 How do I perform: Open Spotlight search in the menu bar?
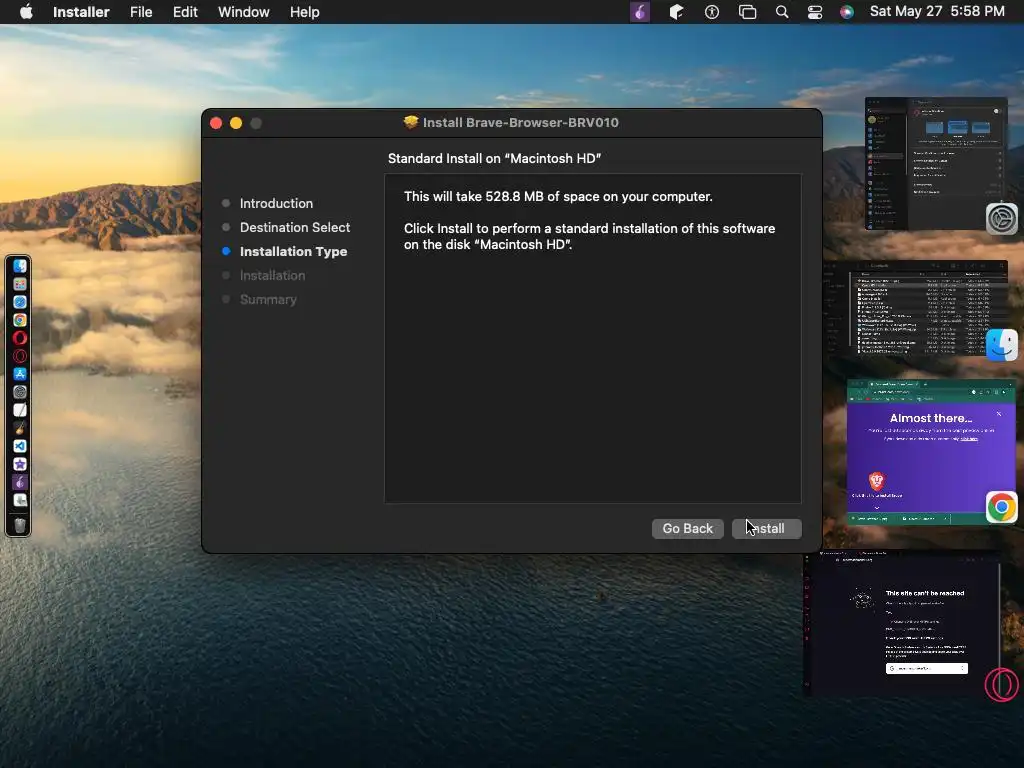pyautogui.click(x=782, y=12)
